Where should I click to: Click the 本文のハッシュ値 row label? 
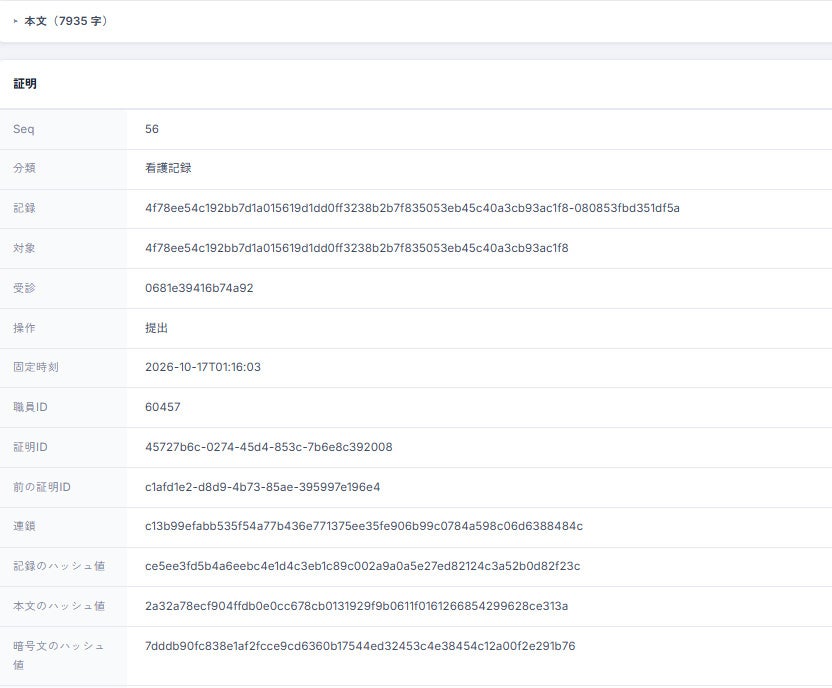point(59,606)
